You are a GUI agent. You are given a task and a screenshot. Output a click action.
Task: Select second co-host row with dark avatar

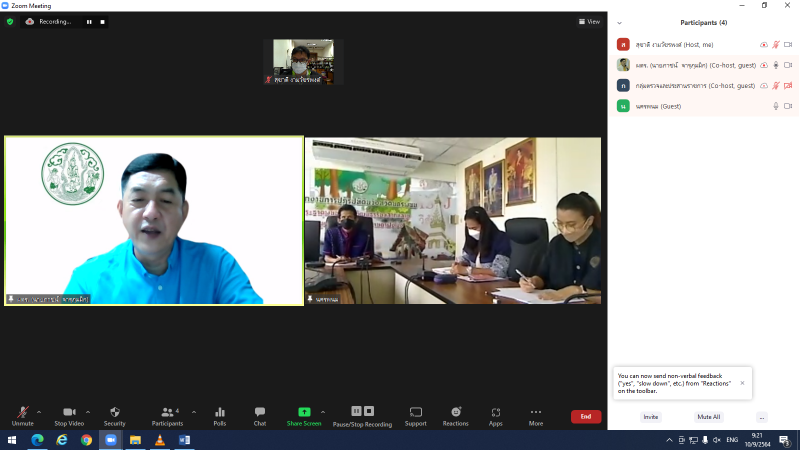pos(704,85)
